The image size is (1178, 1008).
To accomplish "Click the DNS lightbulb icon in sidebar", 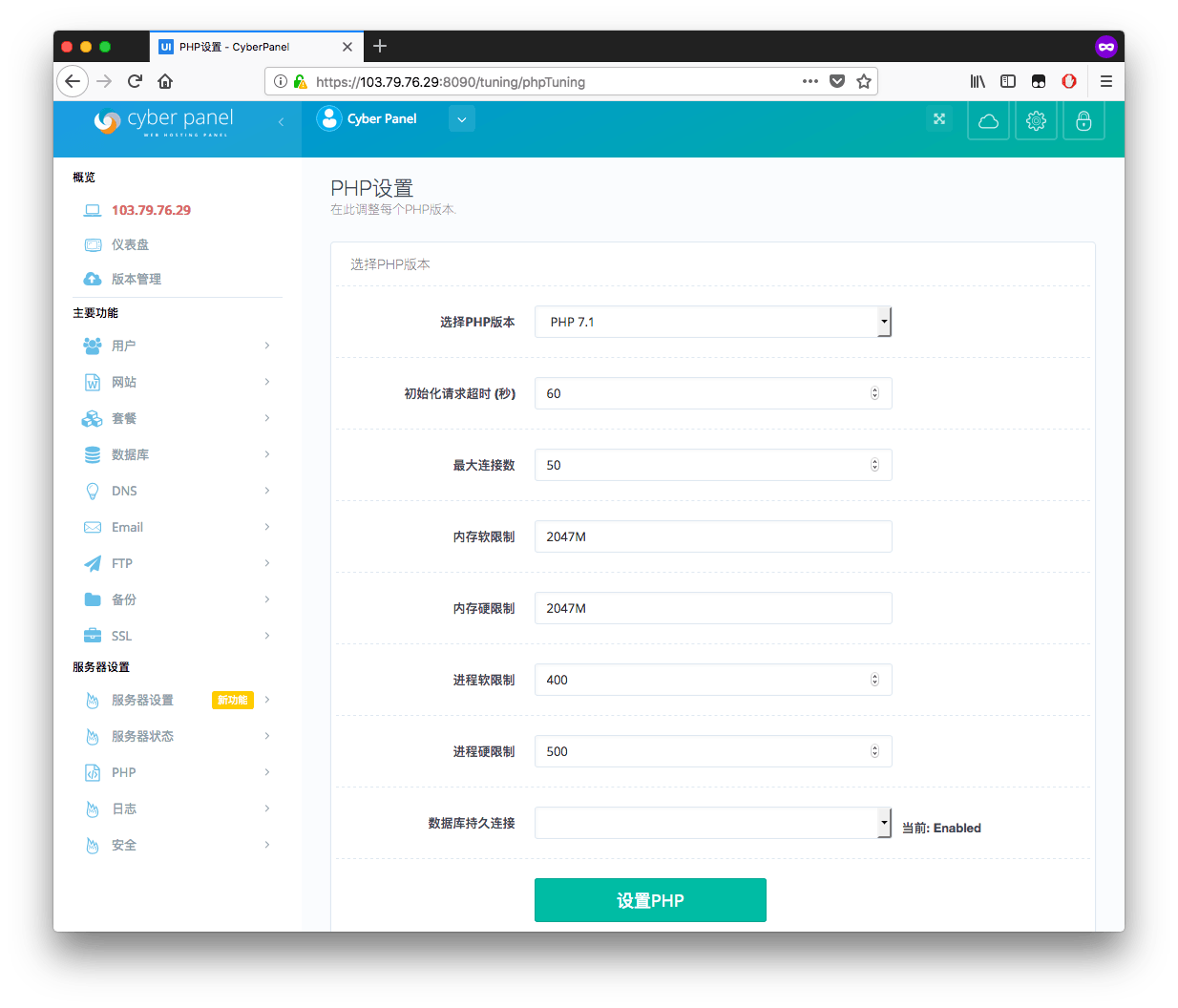I will click(92, 491).
